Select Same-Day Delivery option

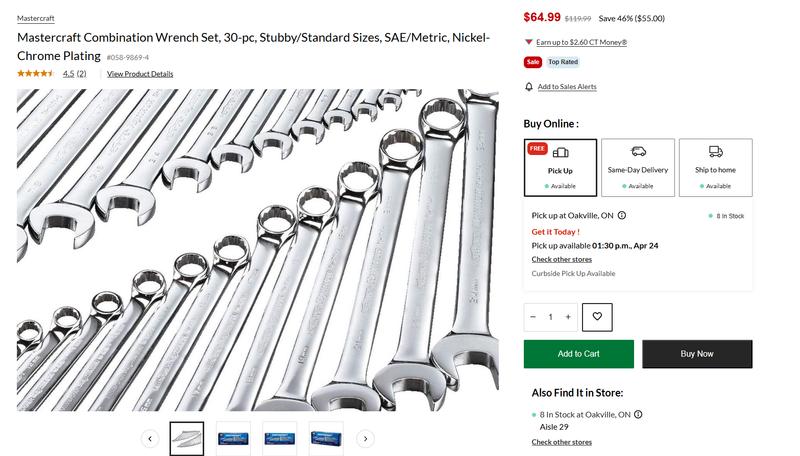click(x=637, y=167)
